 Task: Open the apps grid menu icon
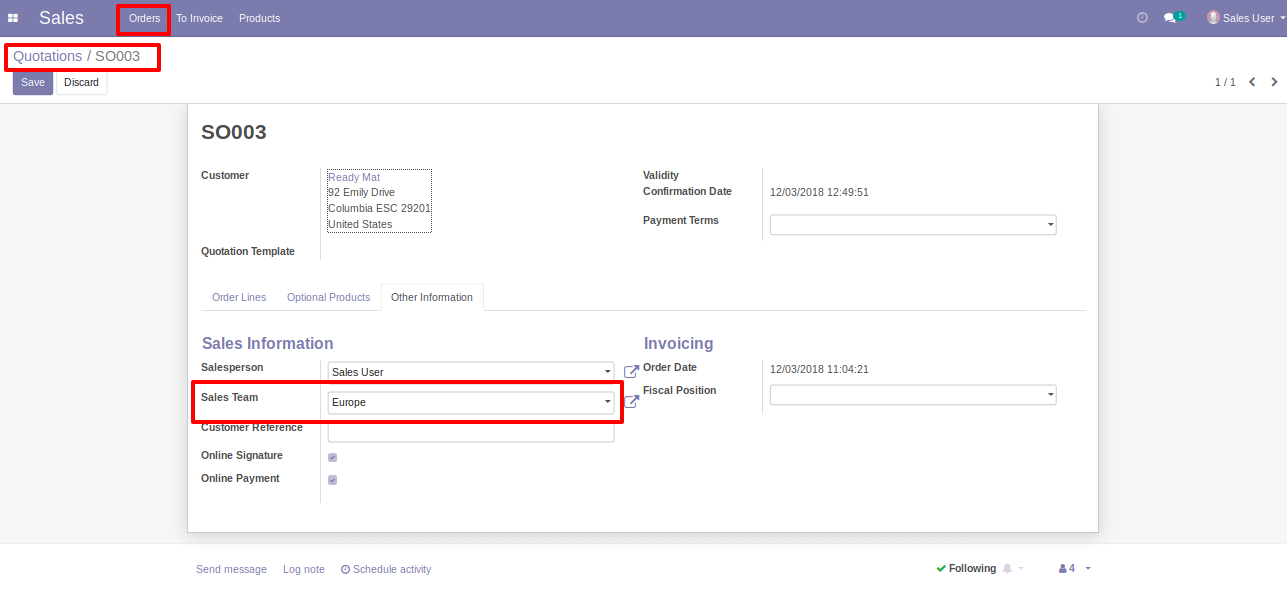click(13, 18)
